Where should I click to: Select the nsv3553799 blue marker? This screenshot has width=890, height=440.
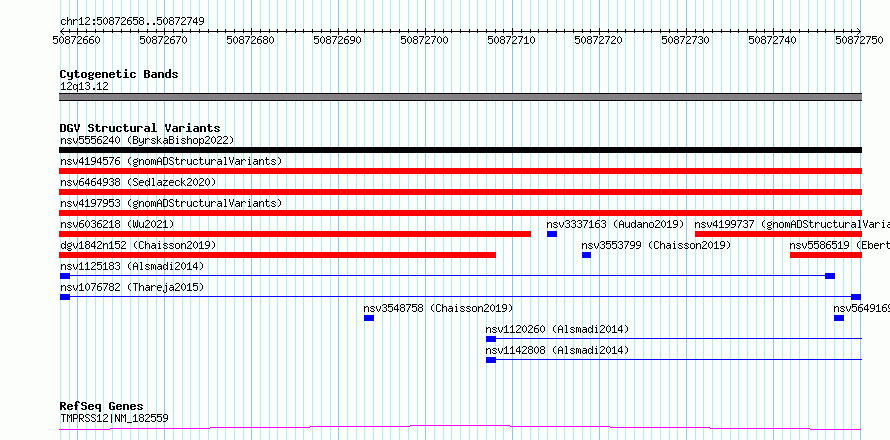tap(586, 255)
